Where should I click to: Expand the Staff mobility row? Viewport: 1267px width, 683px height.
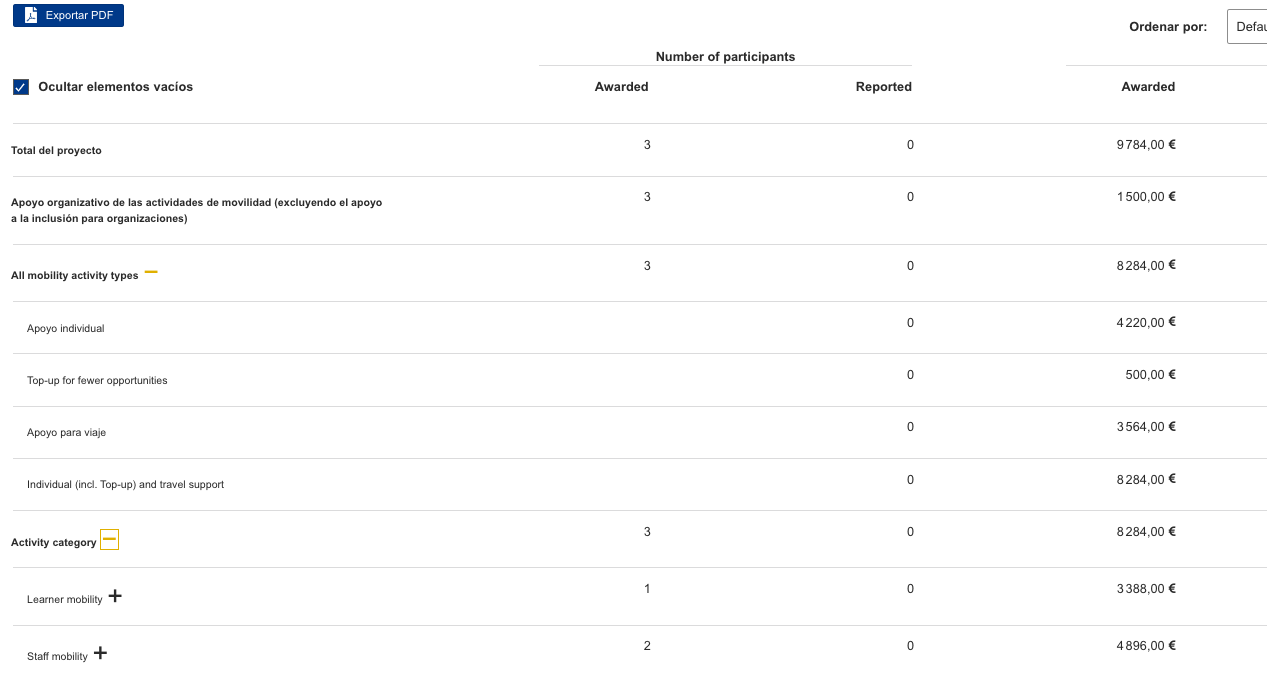(x=100, y=654)
